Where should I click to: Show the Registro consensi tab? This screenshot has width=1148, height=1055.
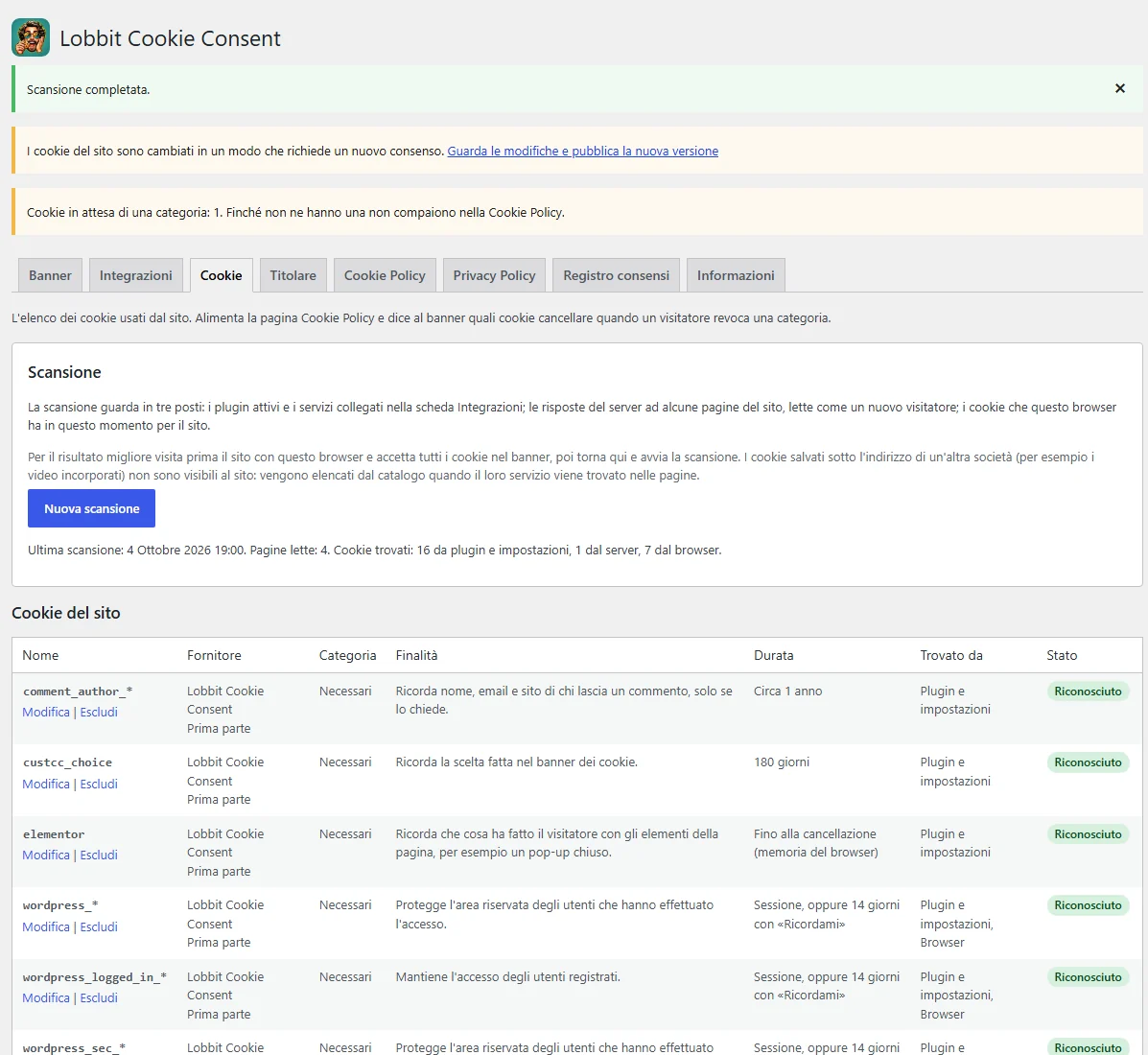coord(616,275)
